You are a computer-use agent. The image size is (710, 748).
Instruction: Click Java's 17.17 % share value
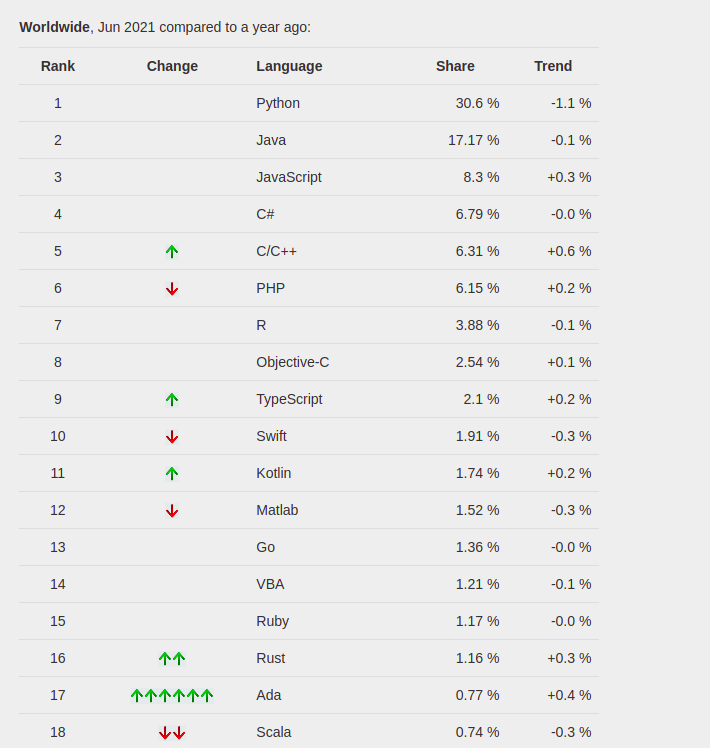coord(473,140)
